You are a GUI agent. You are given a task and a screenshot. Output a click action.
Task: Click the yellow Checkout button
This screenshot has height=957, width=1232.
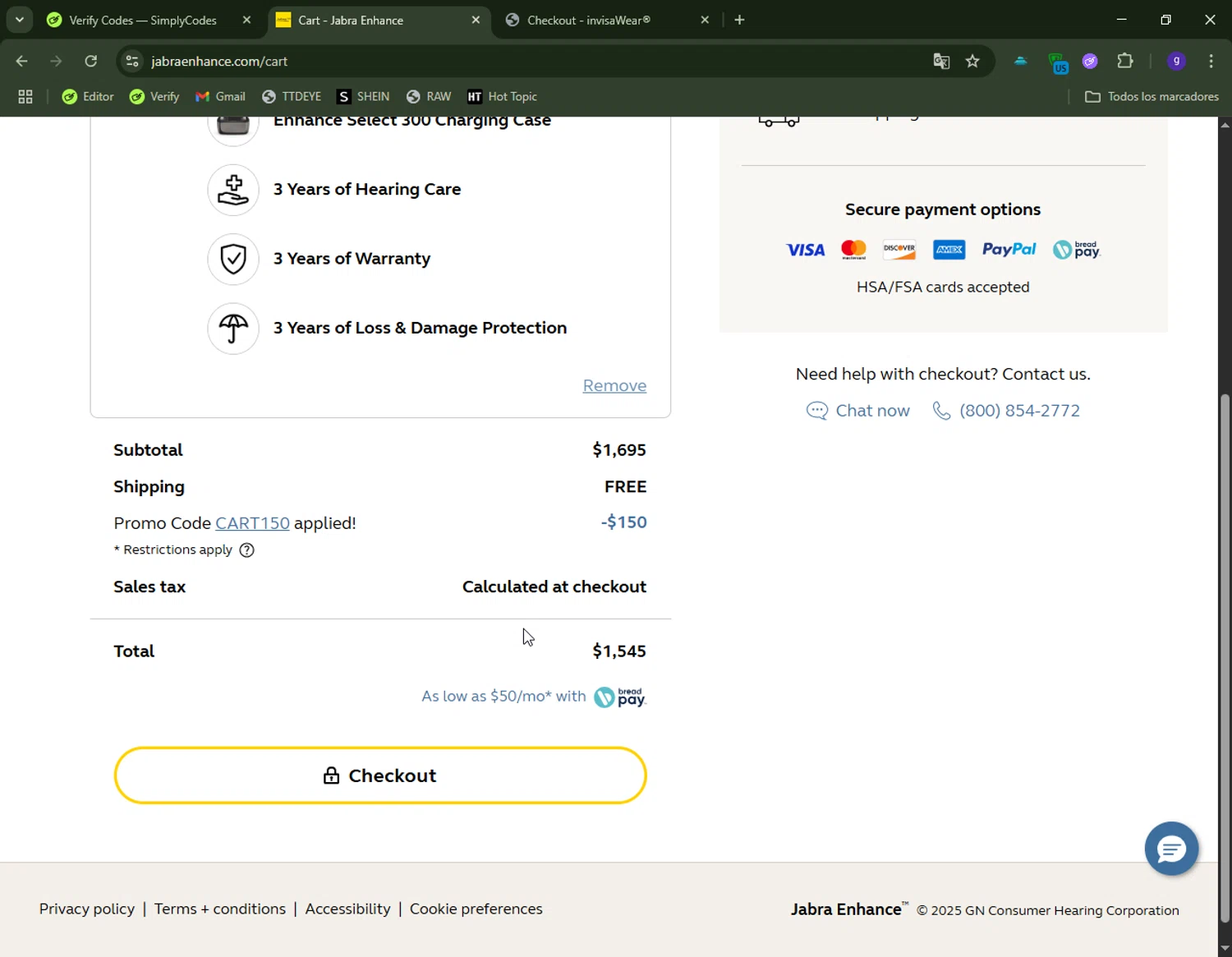(380, 775)
